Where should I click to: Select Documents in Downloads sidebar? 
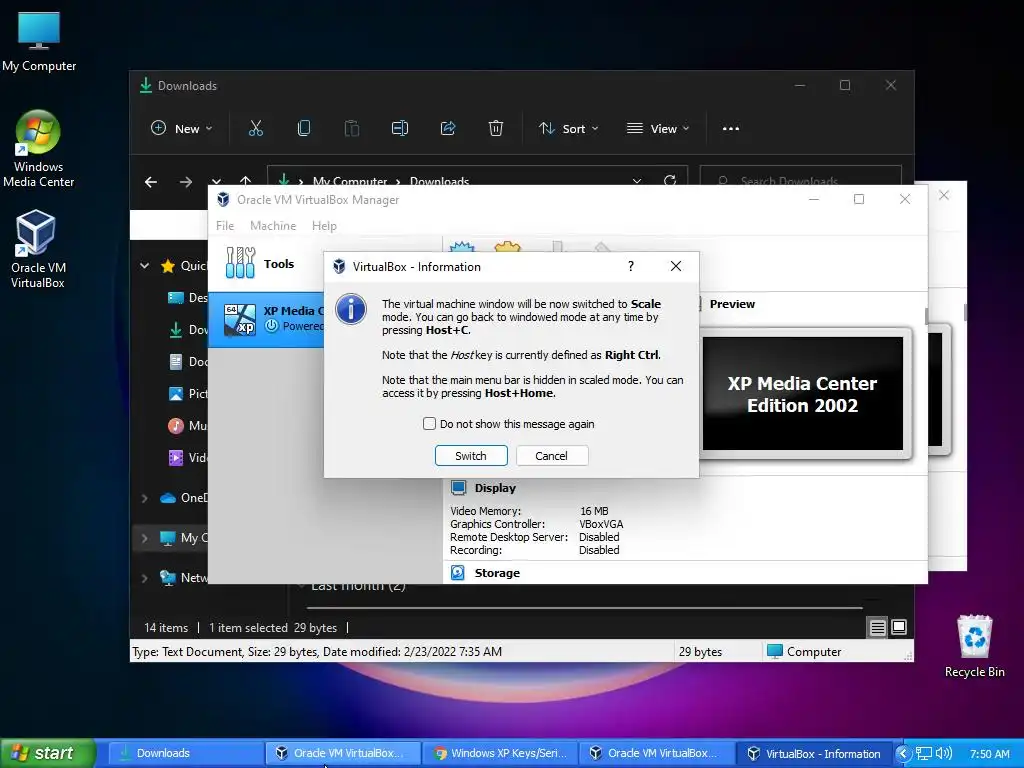(x=187, y=361)
